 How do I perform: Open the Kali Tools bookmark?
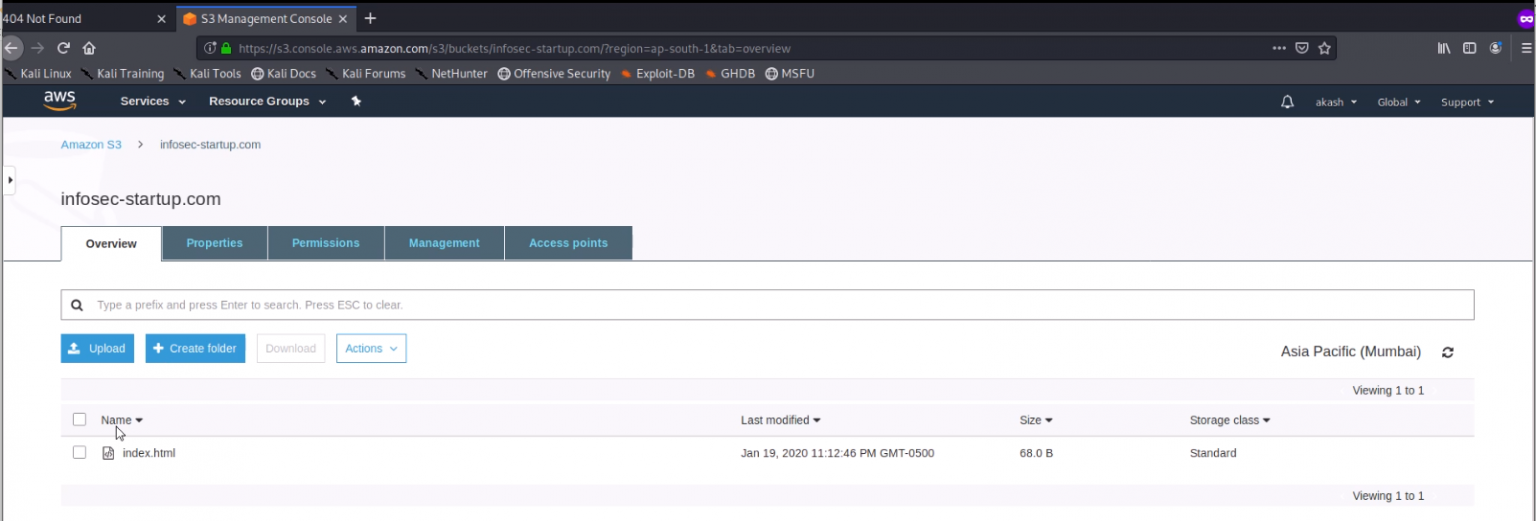click(208, 73)
